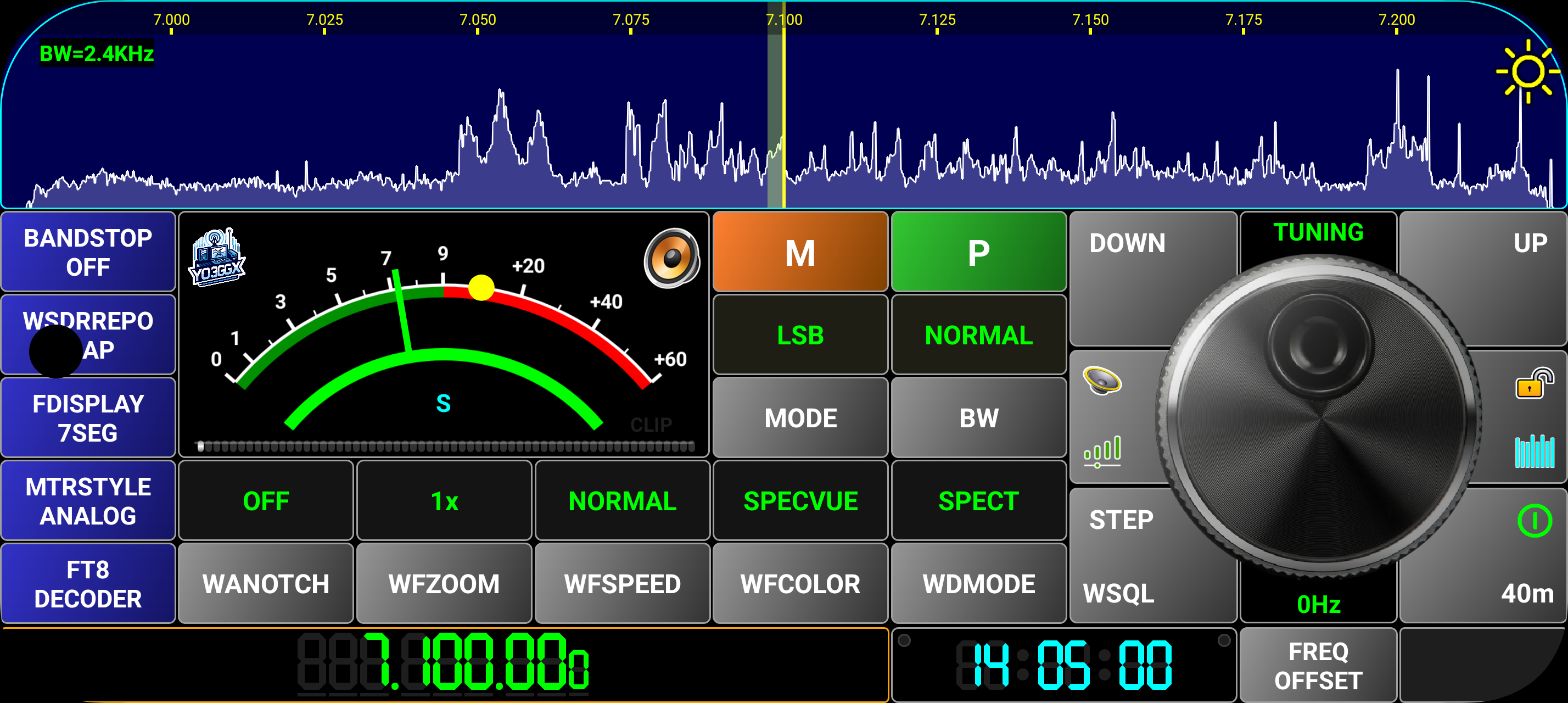Click the green power icon
The width and height of the screenshot is (1568, 703).
1534,521
